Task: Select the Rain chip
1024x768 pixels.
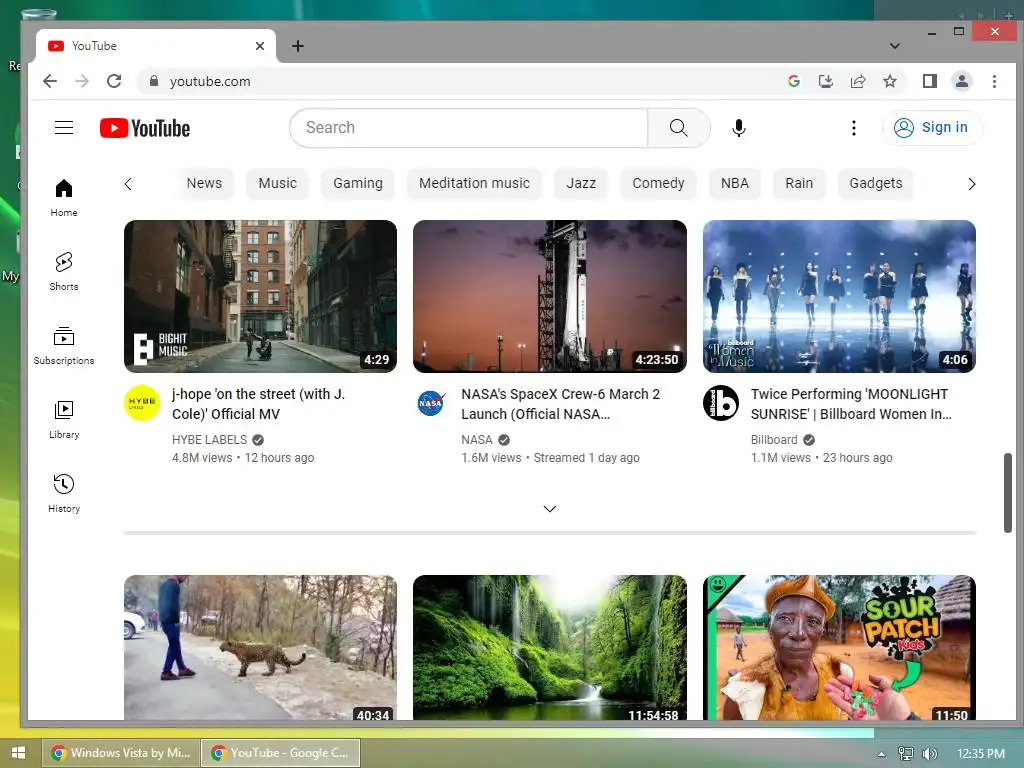Action: 799,184
